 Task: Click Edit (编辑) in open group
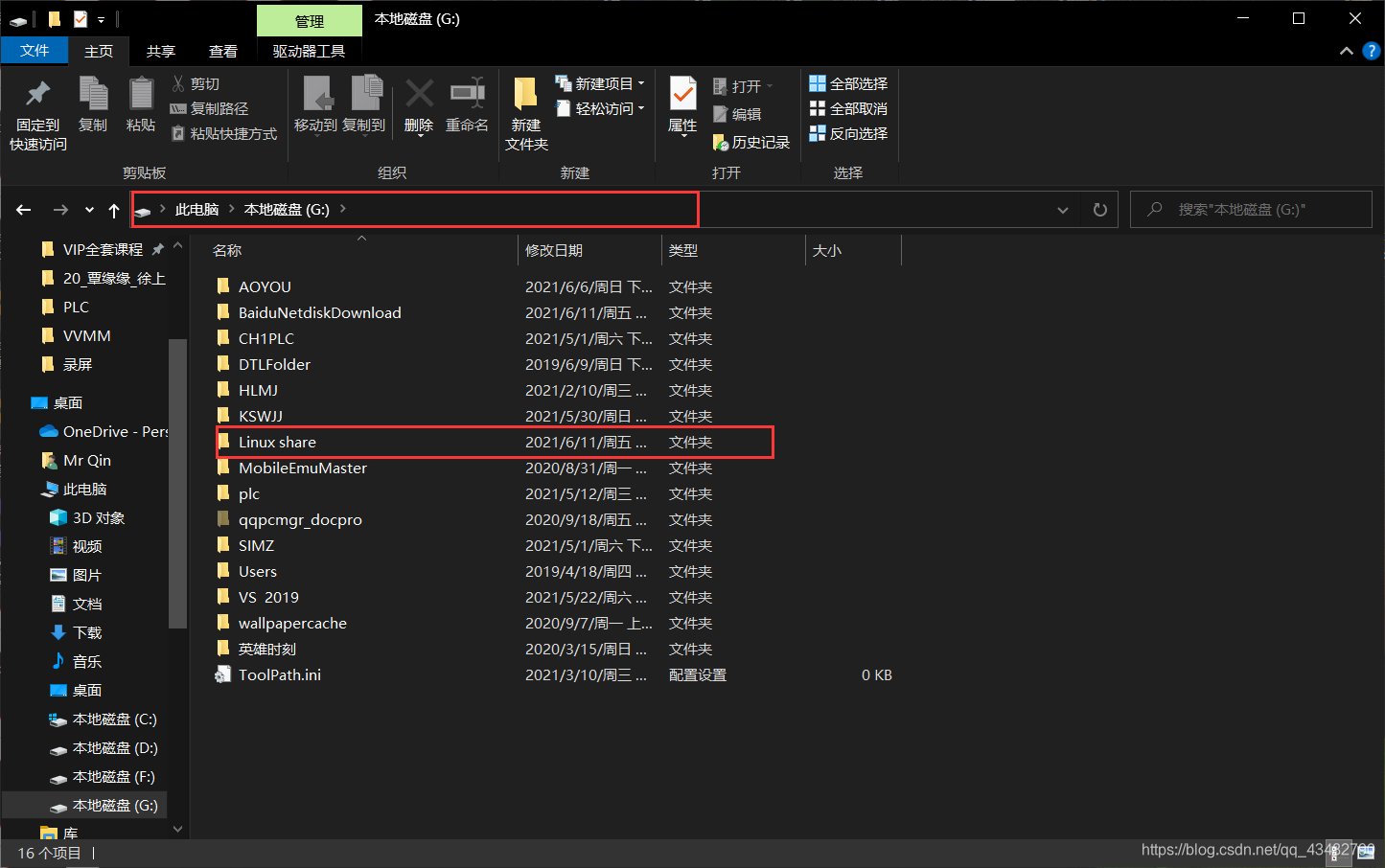pyautogui.click(x=737, y=114)
